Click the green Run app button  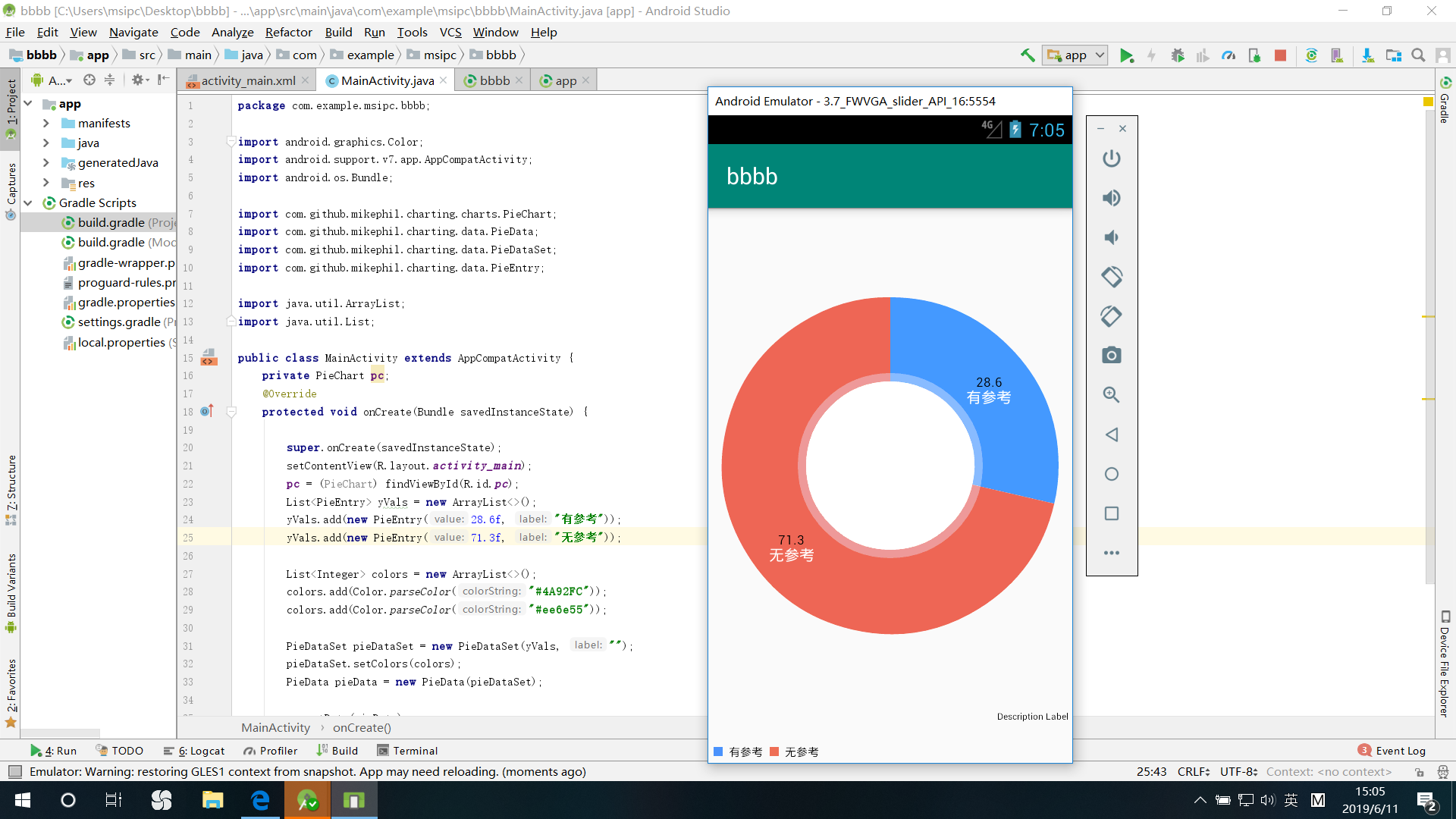click(1126, 55)
